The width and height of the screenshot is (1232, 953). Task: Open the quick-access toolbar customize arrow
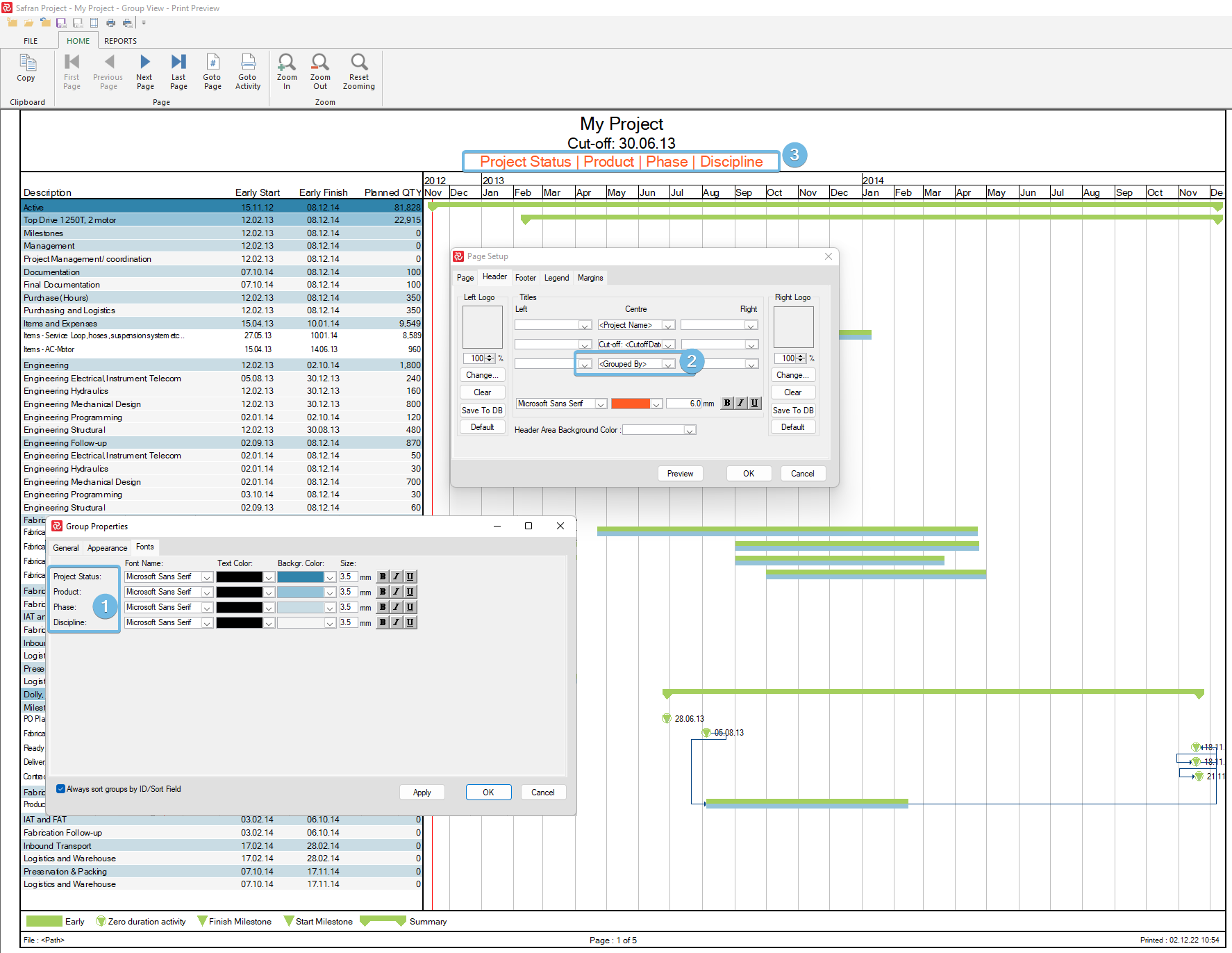coord(144,23)
